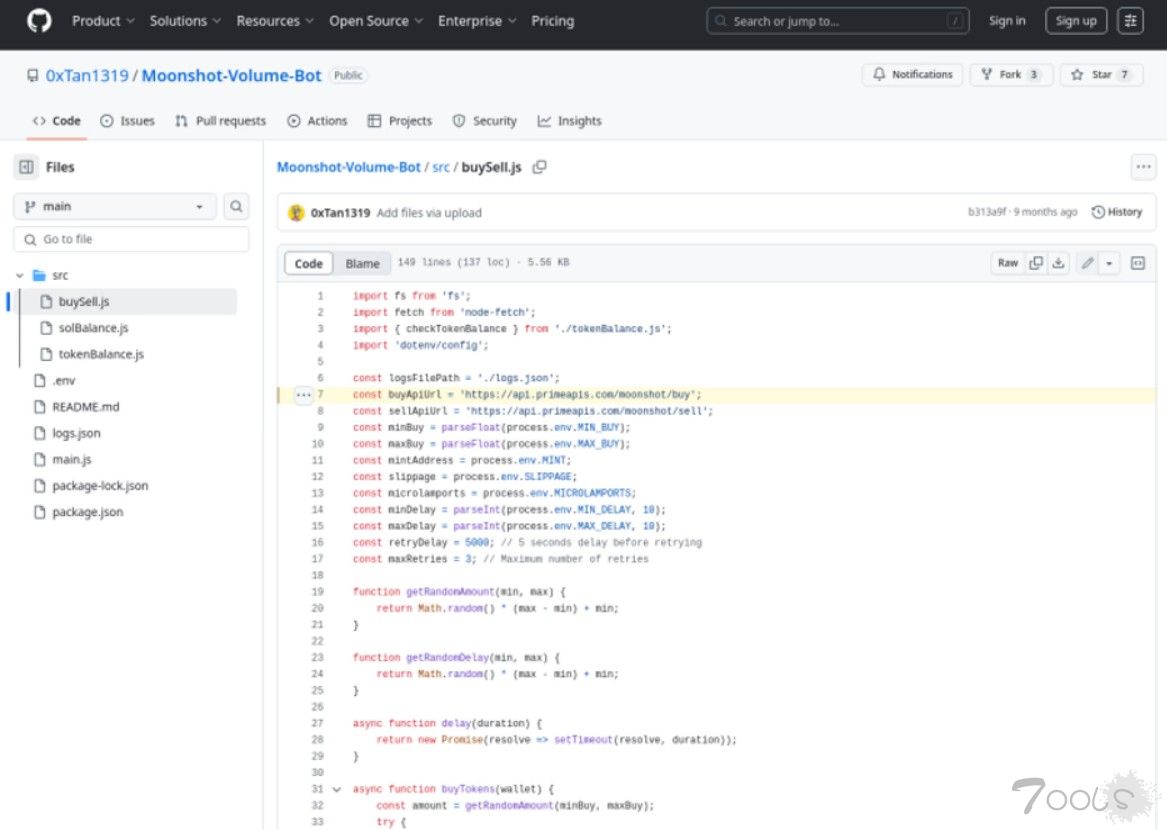The height and width of the screenshot is (830, 1167).
Task: Open the main branch selector dropdown
Action: coord(115,206)
